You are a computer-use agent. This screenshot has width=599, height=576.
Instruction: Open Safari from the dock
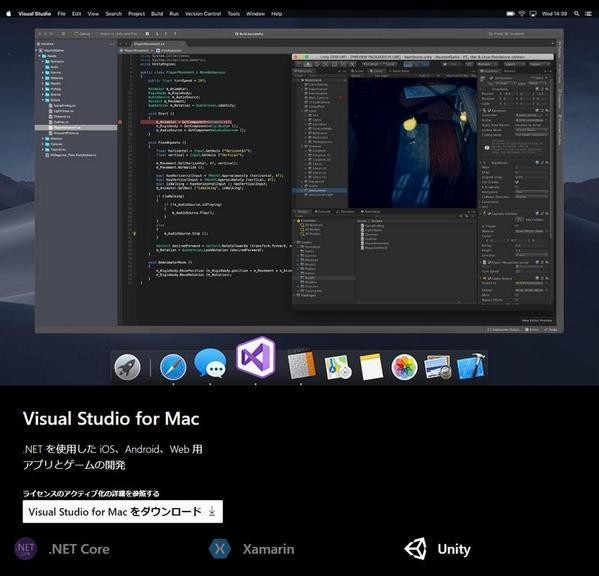(x=173, y=367)
